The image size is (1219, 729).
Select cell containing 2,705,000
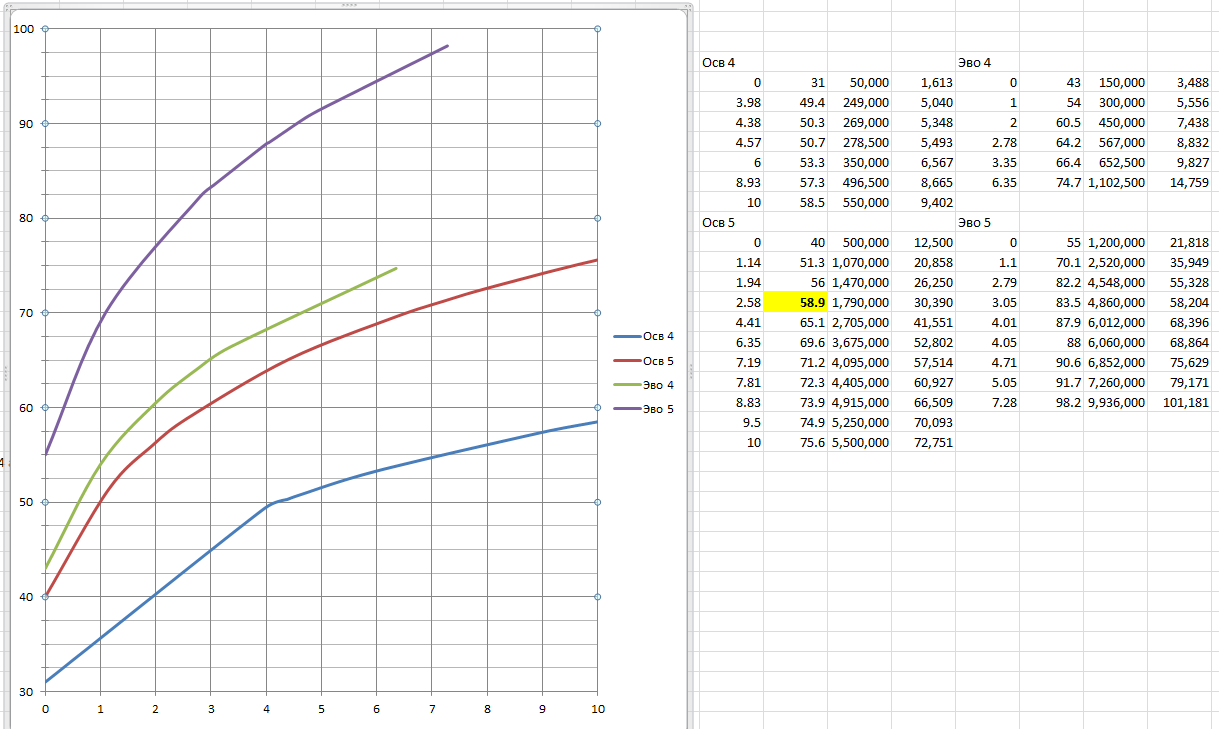[860, 322]
